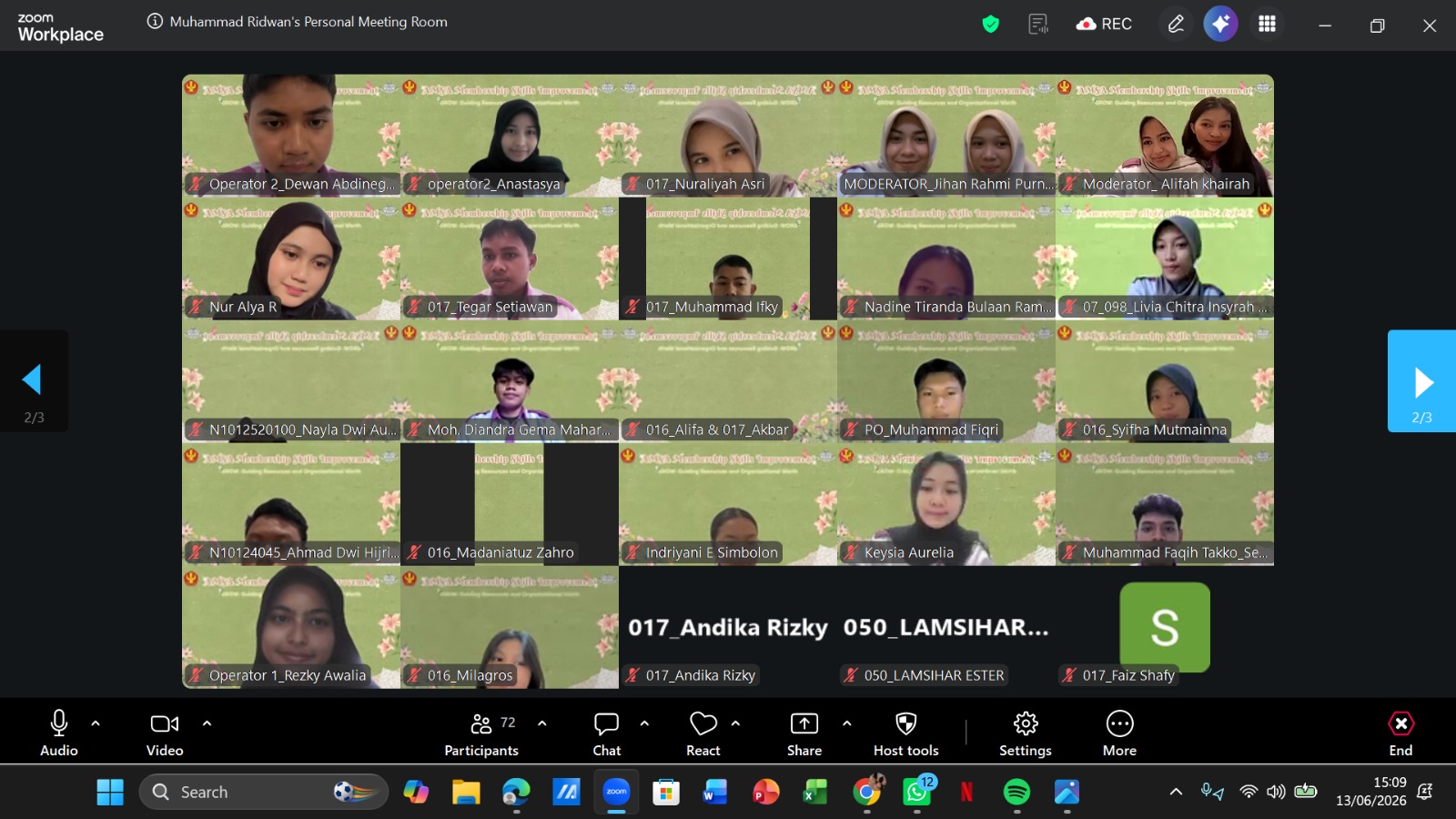
Task: Select Operator 2_Dewan Abdineg video tile
Action: click(291, 136)
